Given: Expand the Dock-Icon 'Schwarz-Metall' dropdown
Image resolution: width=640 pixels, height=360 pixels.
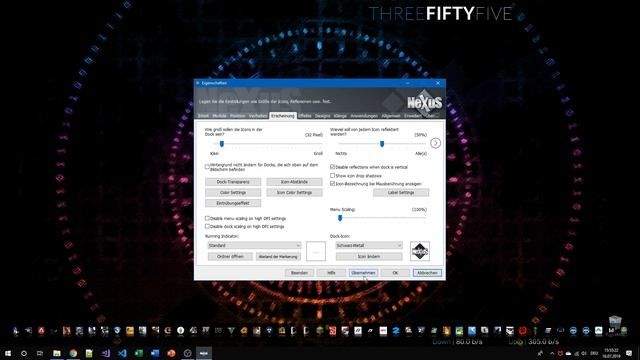Looking at the screenshot, I should [x=369, y=245].
